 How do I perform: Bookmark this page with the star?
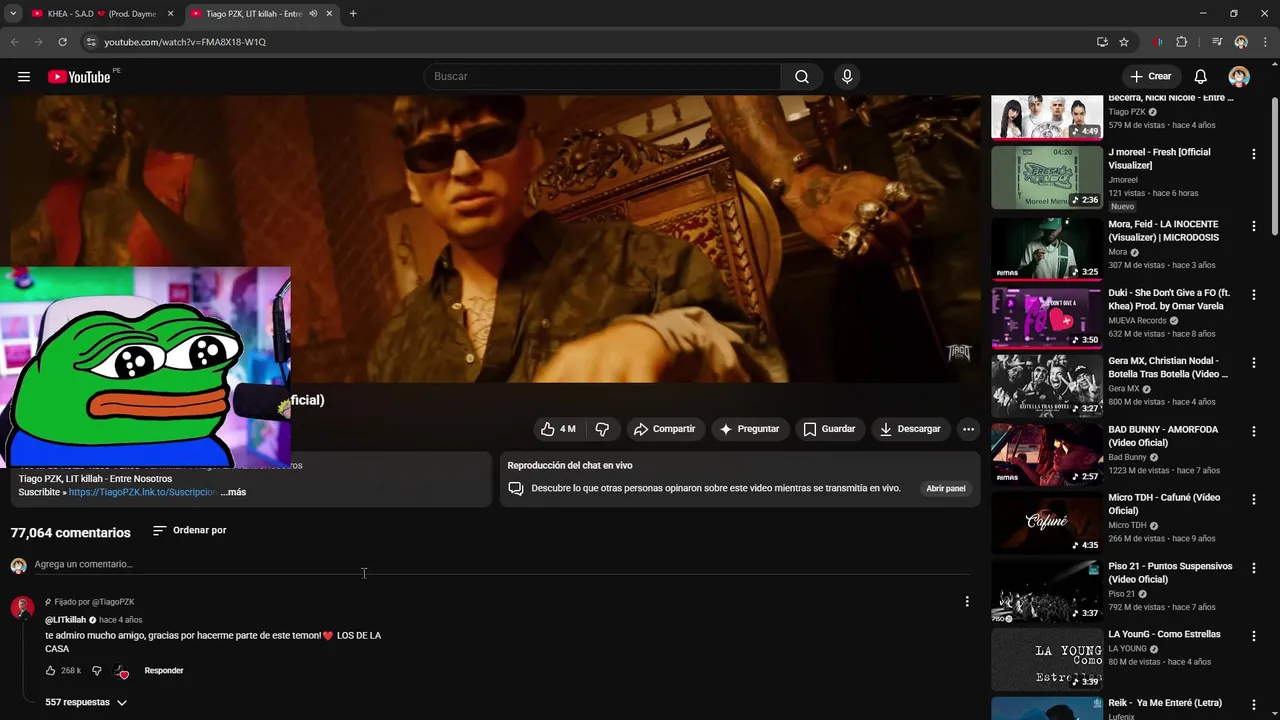tap(1124, 42)
